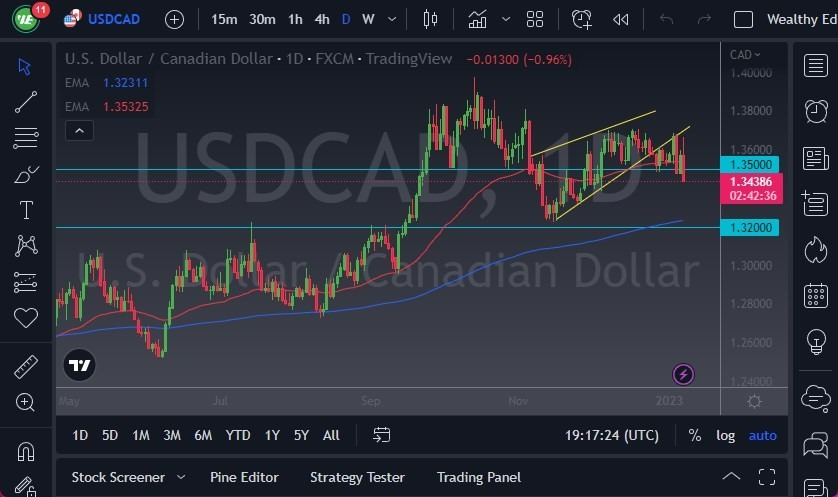The image size is (838, 497).
Task: Open the Indicators menu
Action: click(x=477, y=20)
